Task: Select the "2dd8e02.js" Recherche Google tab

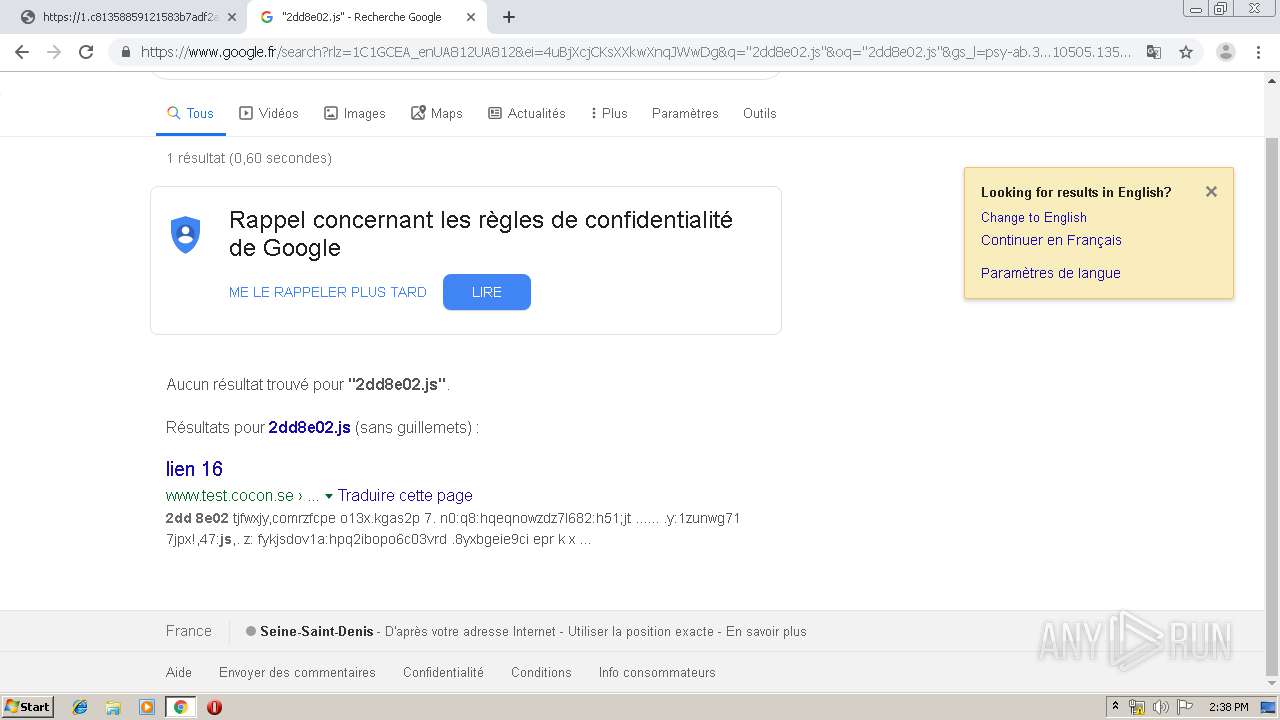Action: pyautogui.click(x=367, y=17)
